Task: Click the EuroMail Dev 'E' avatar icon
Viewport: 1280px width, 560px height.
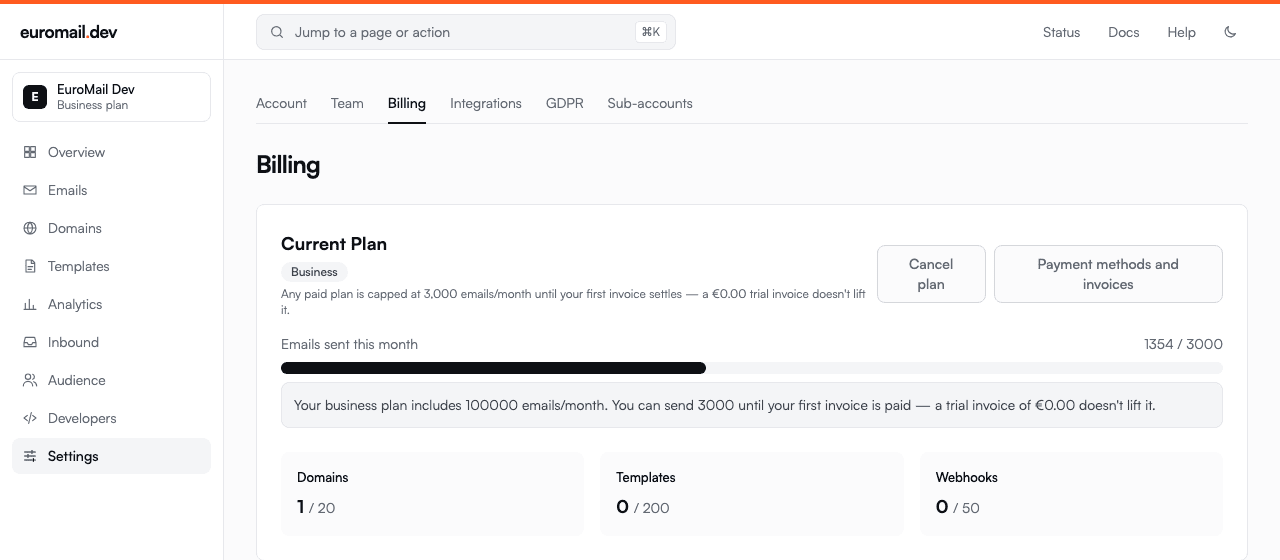Action: coord(35,97)
